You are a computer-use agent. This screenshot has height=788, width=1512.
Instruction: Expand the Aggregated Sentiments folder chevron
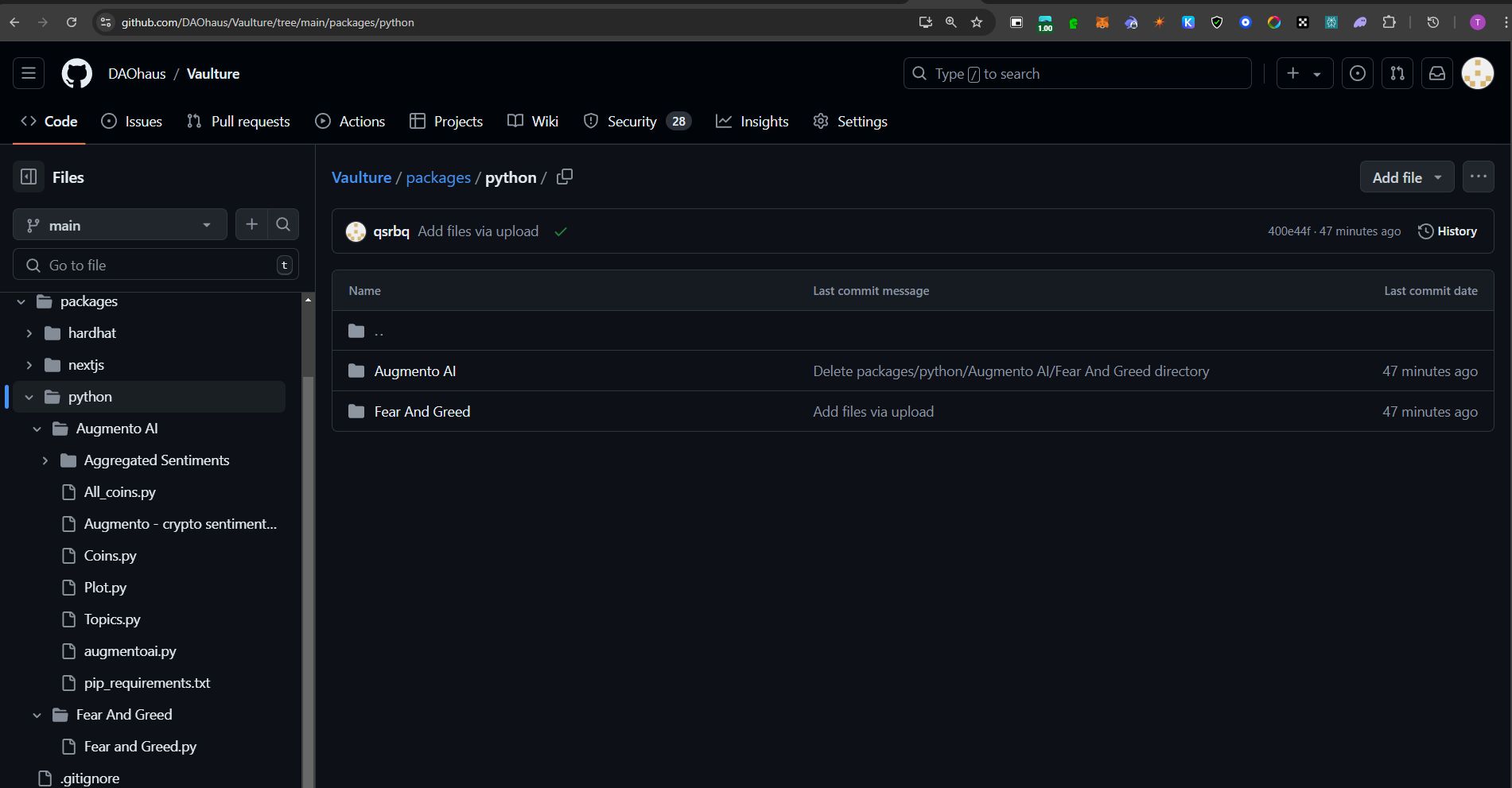[x=45, y=460]
